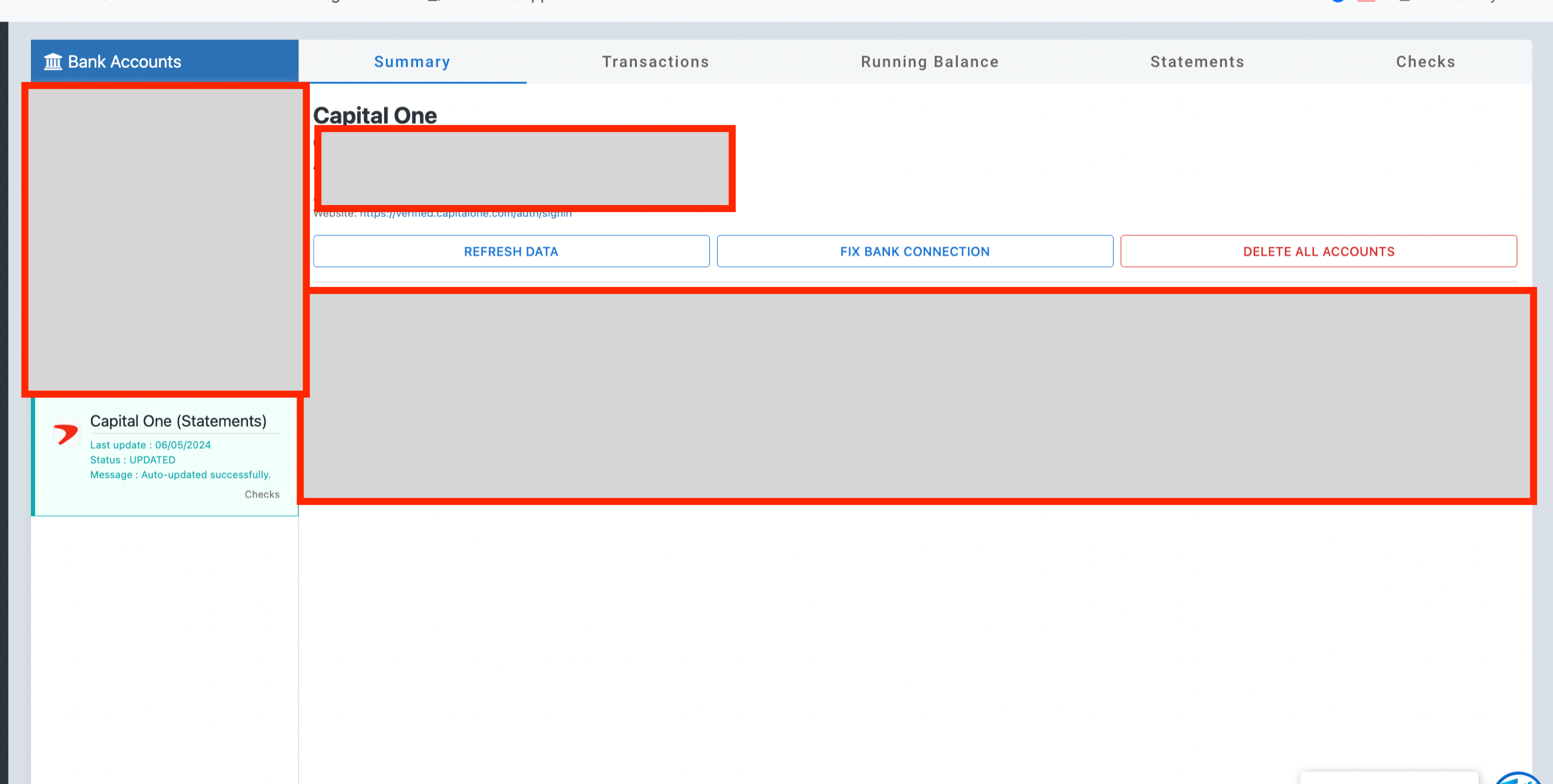Open the Capital One website sign-in link
Screen dimensions: 1553x784
(x=465, y=214)
